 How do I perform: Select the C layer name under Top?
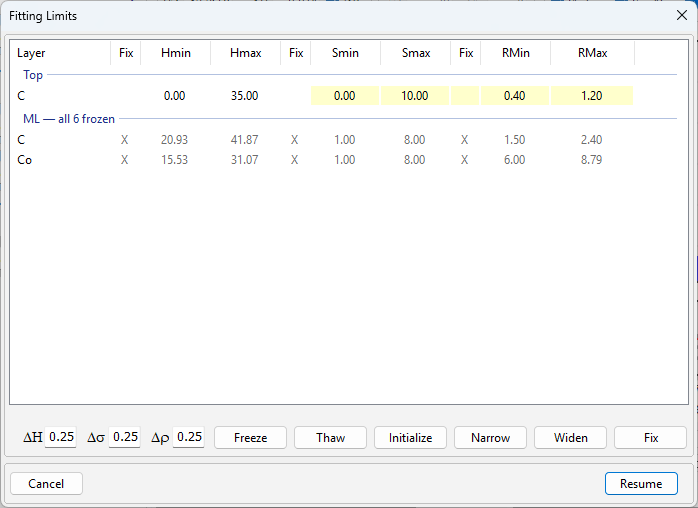(x=21, y=96)
